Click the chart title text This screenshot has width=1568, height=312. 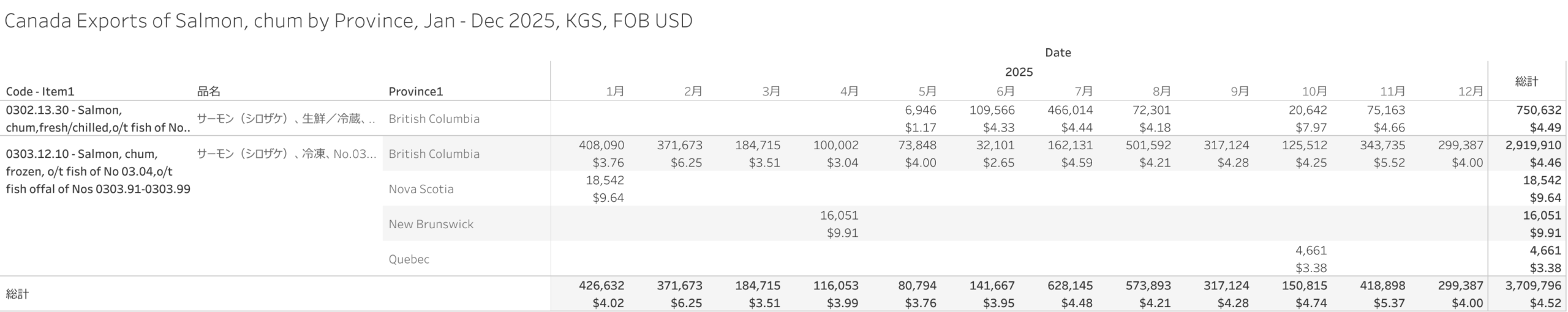348,21
